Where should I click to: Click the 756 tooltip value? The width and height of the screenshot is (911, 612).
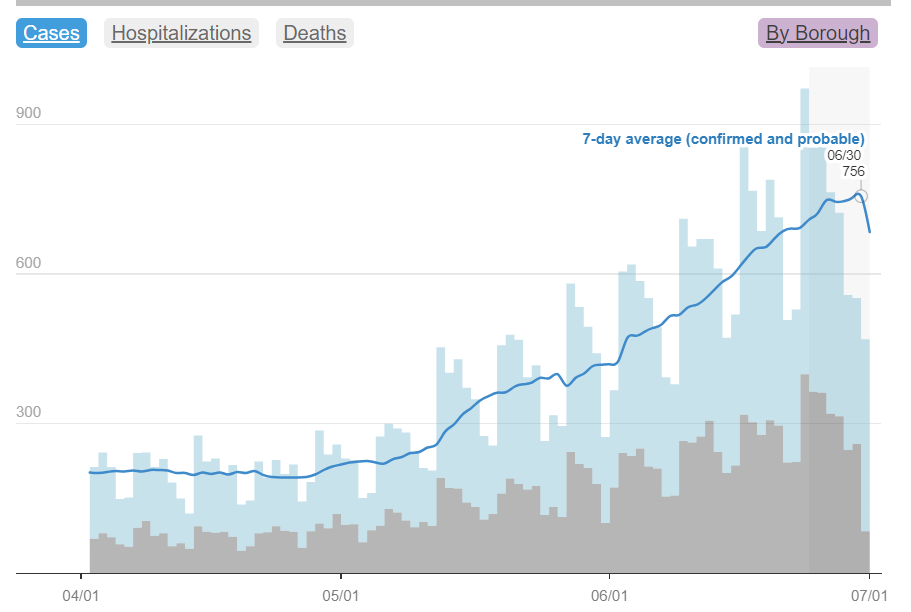[x=852, y=171]
